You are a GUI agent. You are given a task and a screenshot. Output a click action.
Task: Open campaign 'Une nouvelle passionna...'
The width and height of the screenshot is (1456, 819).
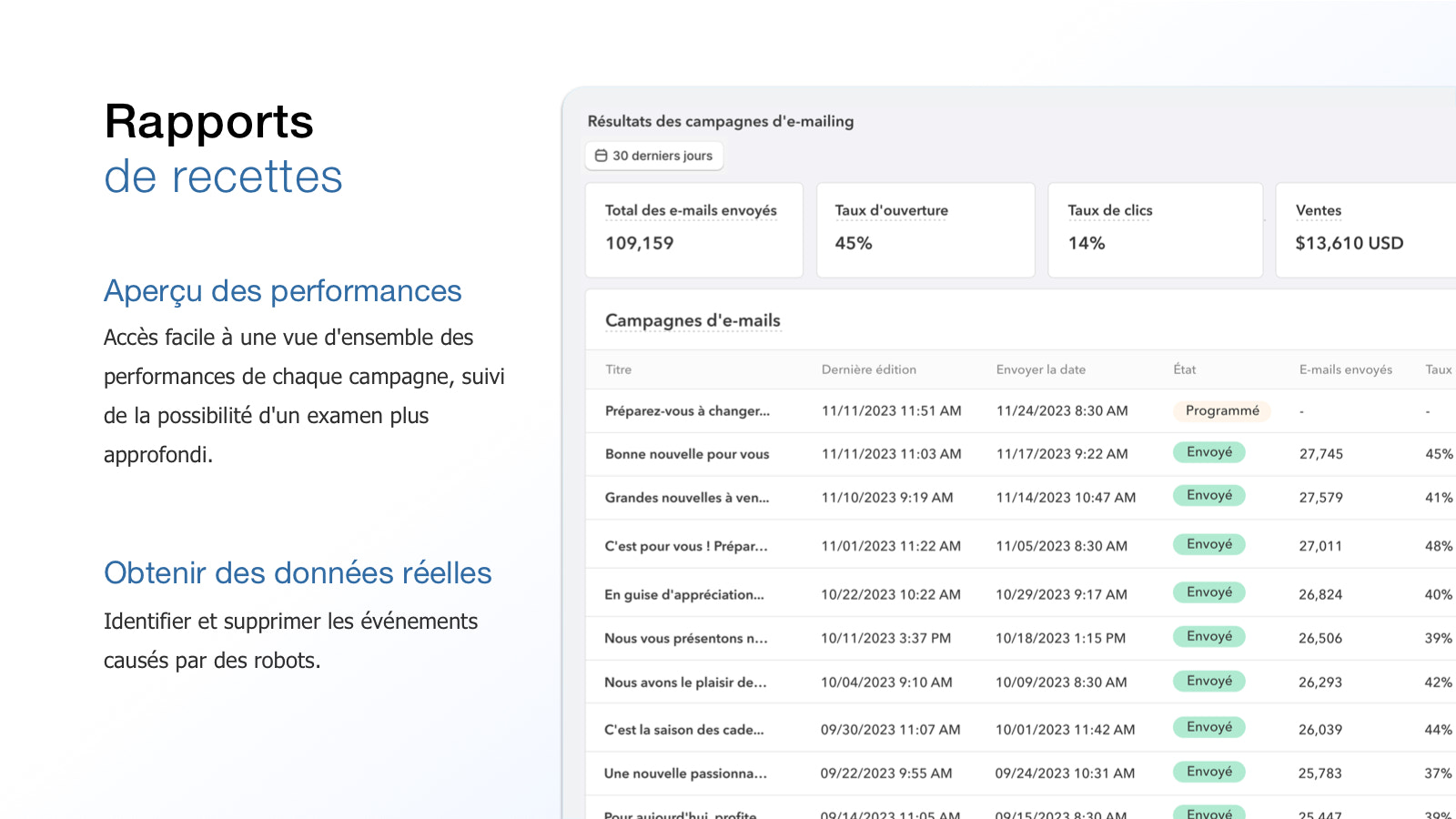(x=685, y=773)
